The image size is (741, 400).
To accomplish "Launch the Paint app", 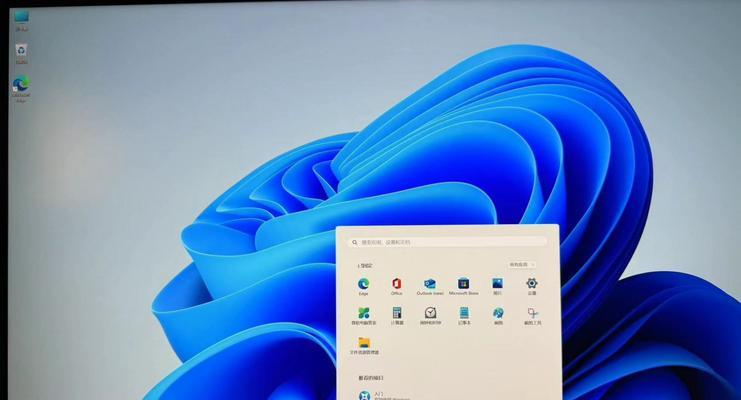I will point(498,316).
